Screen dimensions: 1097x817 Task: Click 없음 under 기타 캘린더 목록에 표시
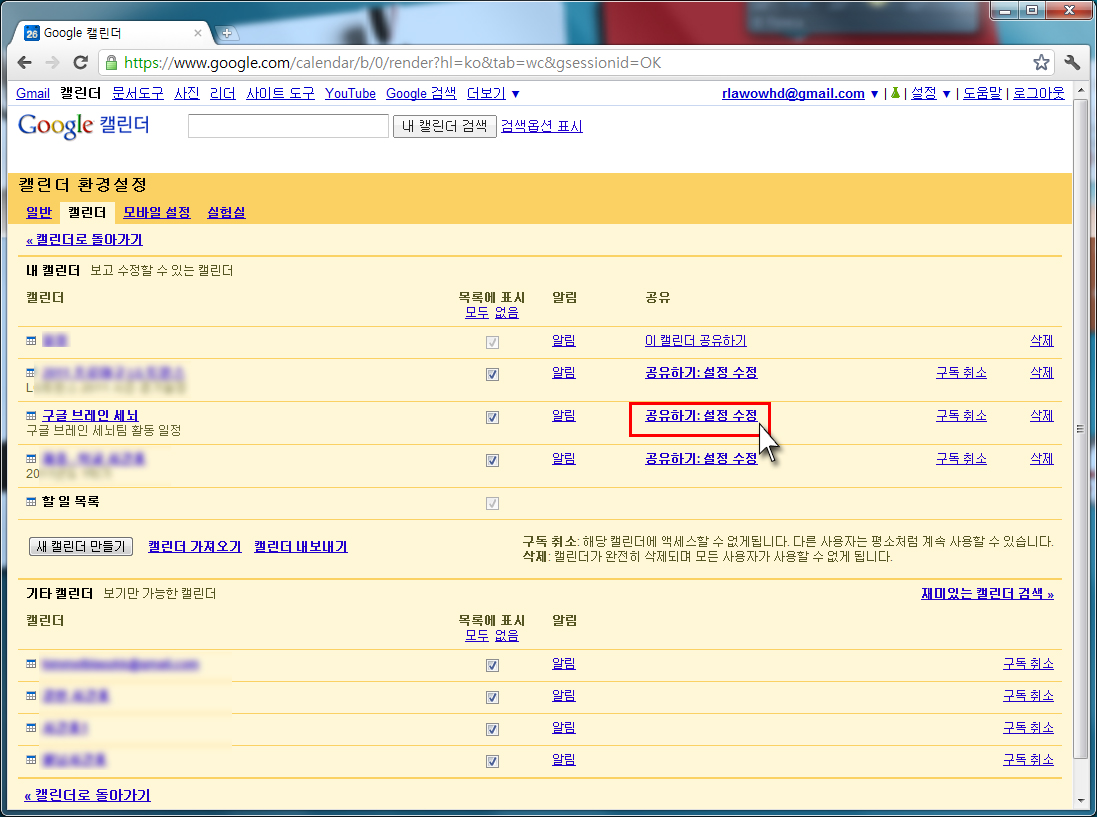pyautogui.click(x=507, y=636)
